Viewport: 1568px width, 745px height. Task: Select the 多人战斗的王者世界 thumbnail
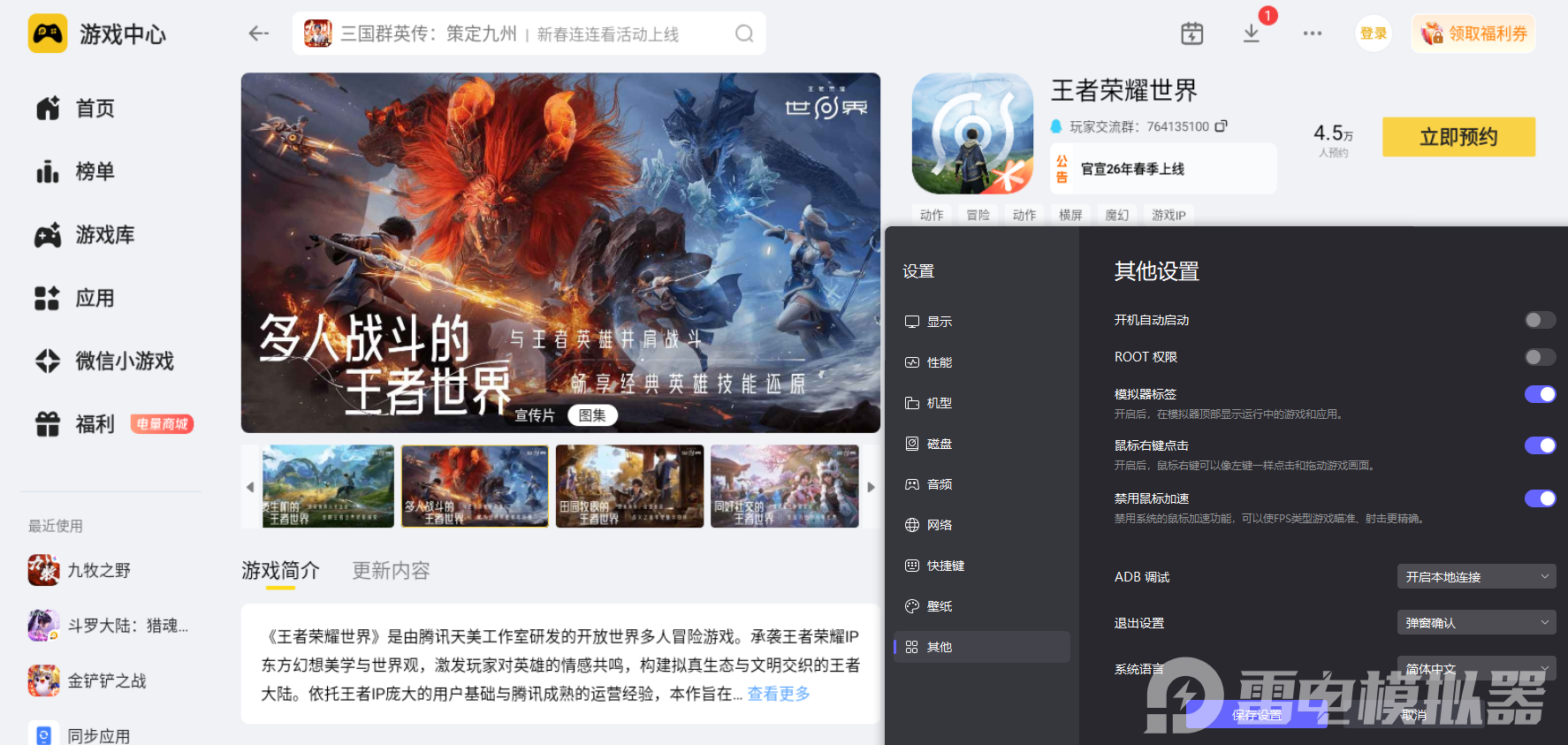click(x=475, y=486)
